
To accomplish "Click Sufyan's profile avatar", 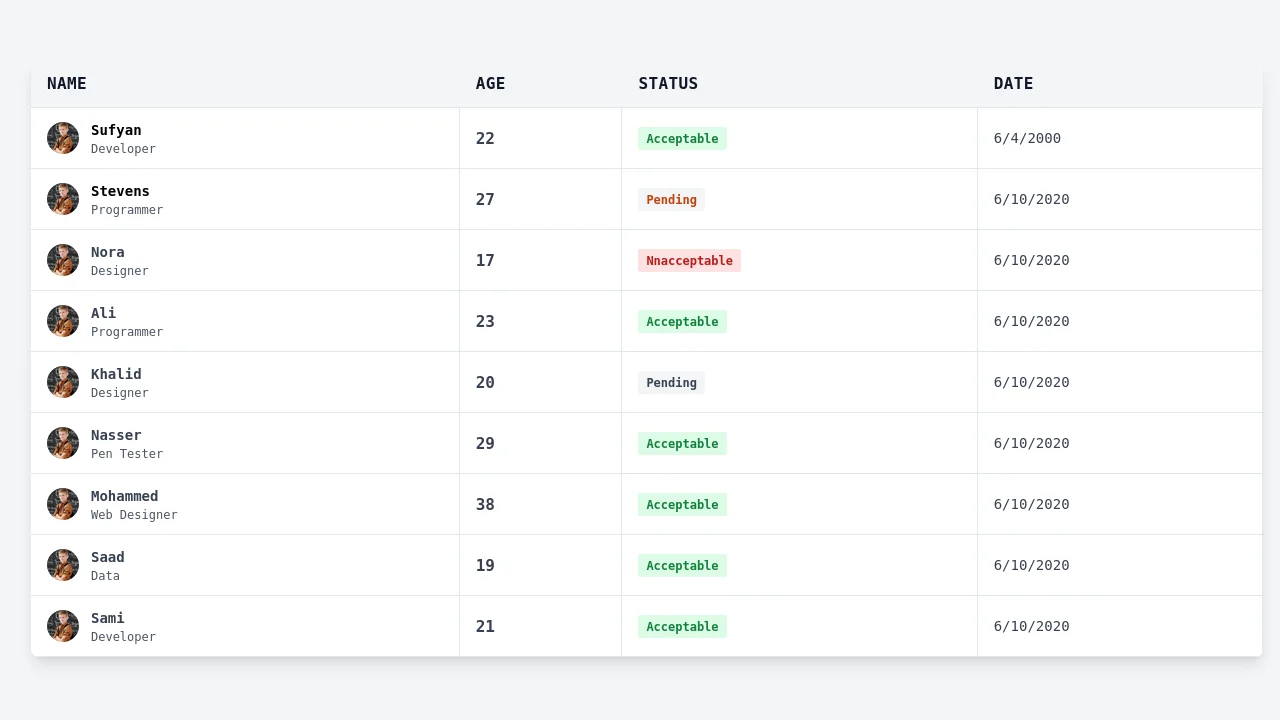I will coord(63,138).
